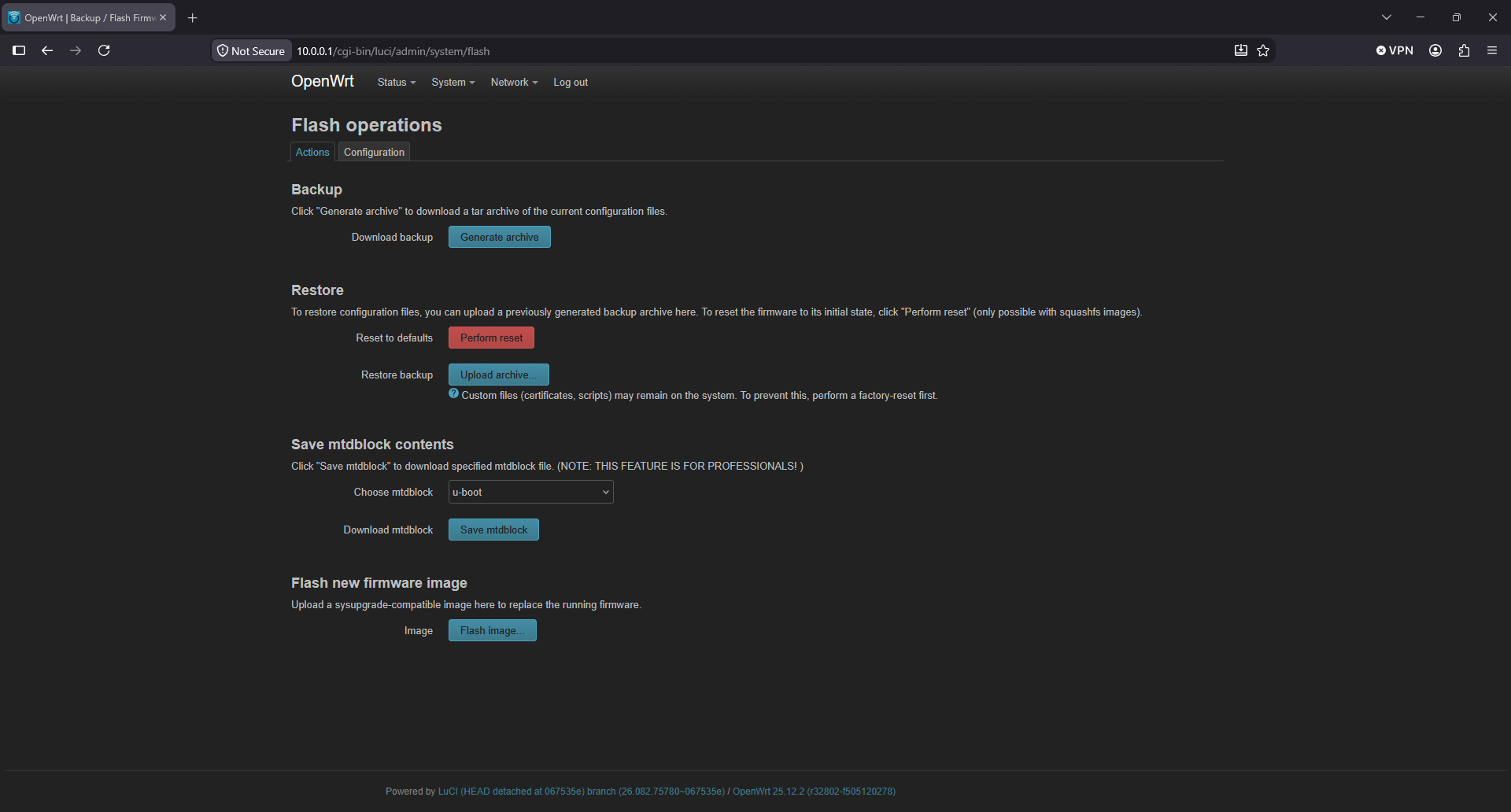Expand the Status menu
Screen dimensions: 1511x812
point(397,83)
